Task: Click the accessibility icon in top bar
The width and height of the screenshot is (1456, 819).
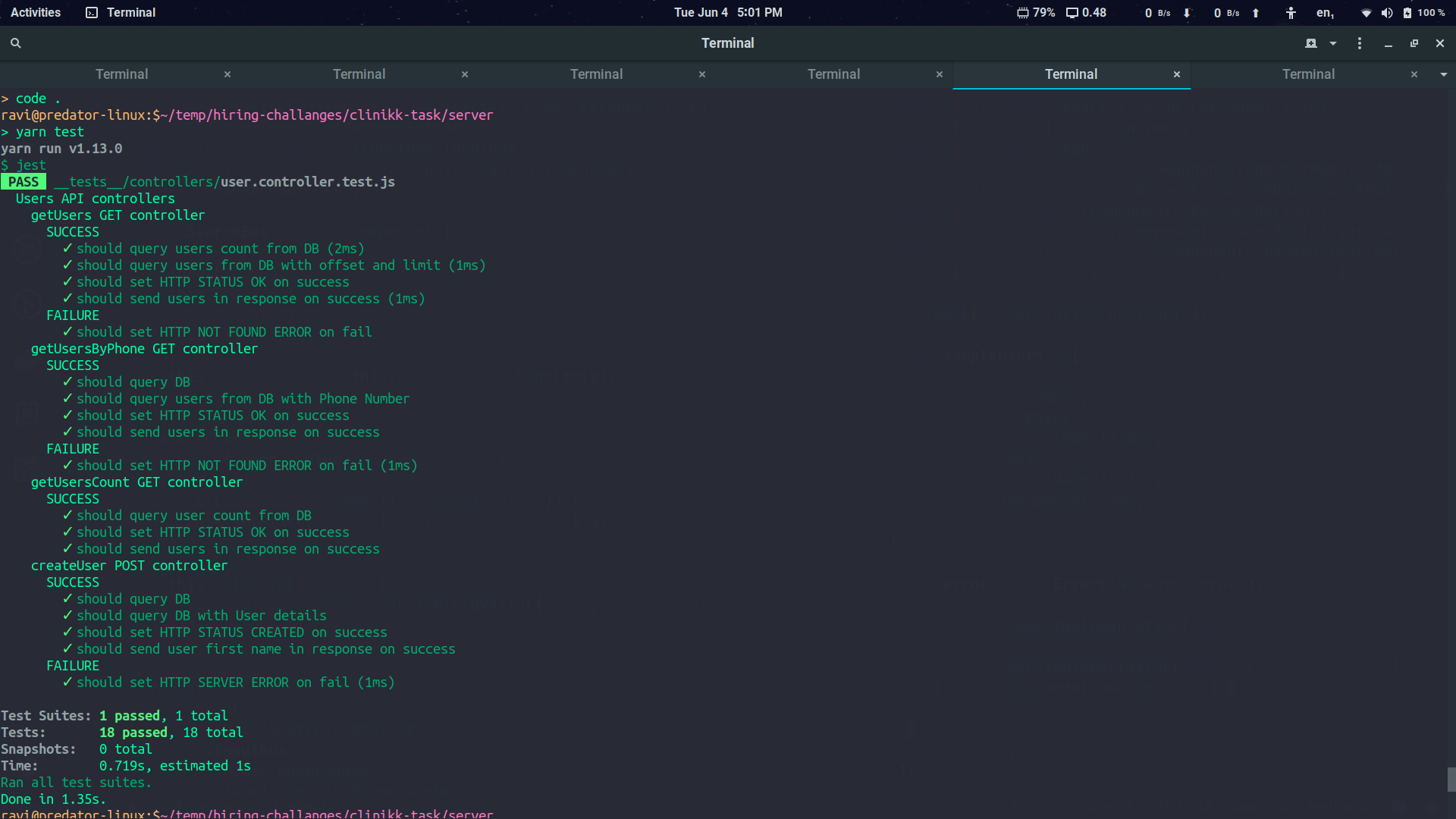Action: tap(1291, 13)
